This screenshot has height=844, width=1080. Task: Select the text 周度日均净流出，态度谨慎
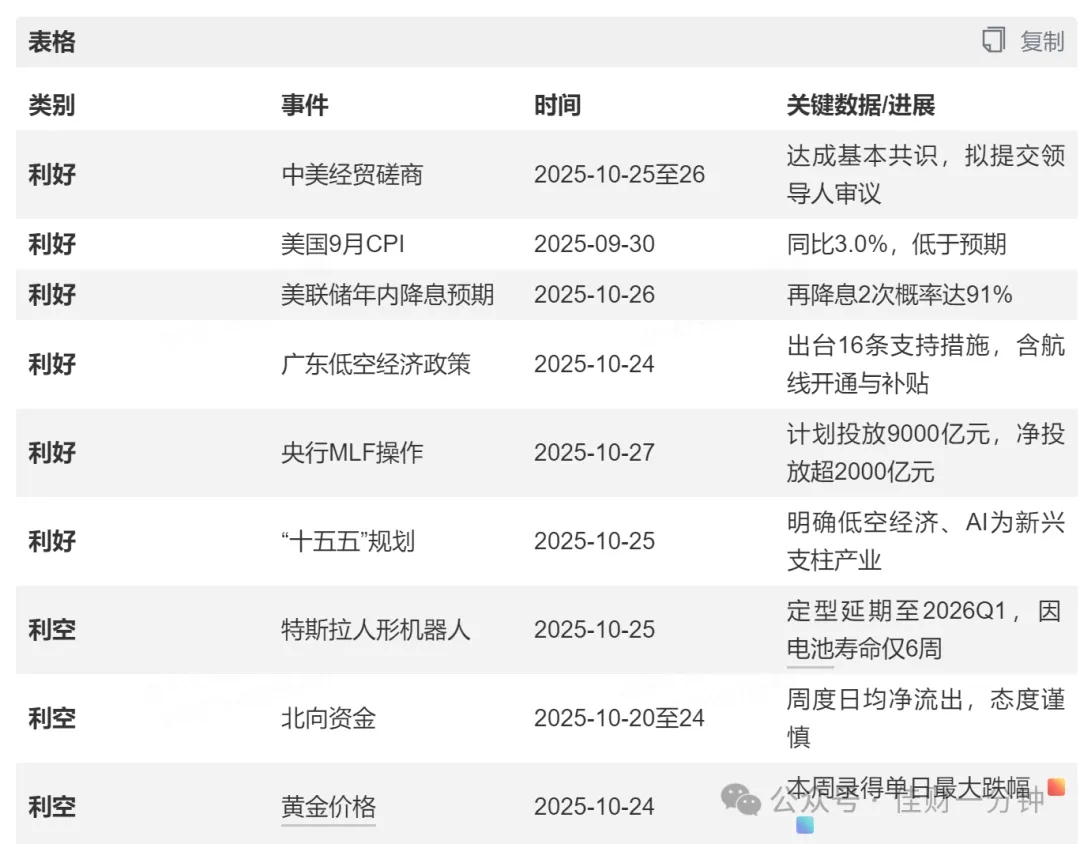point(926,718)
